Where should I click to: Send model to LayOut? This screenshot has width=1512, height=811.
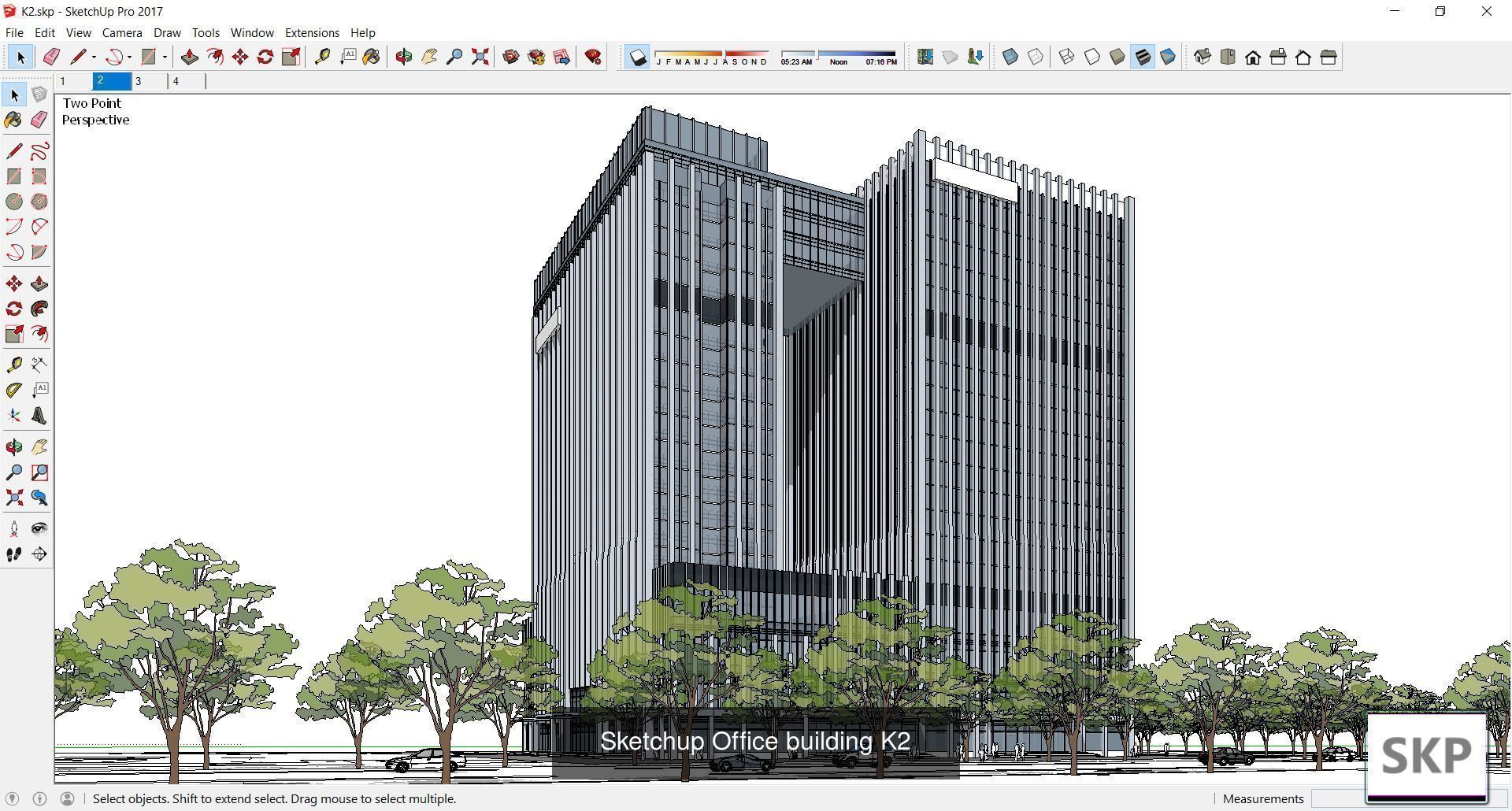pos(561,57)
